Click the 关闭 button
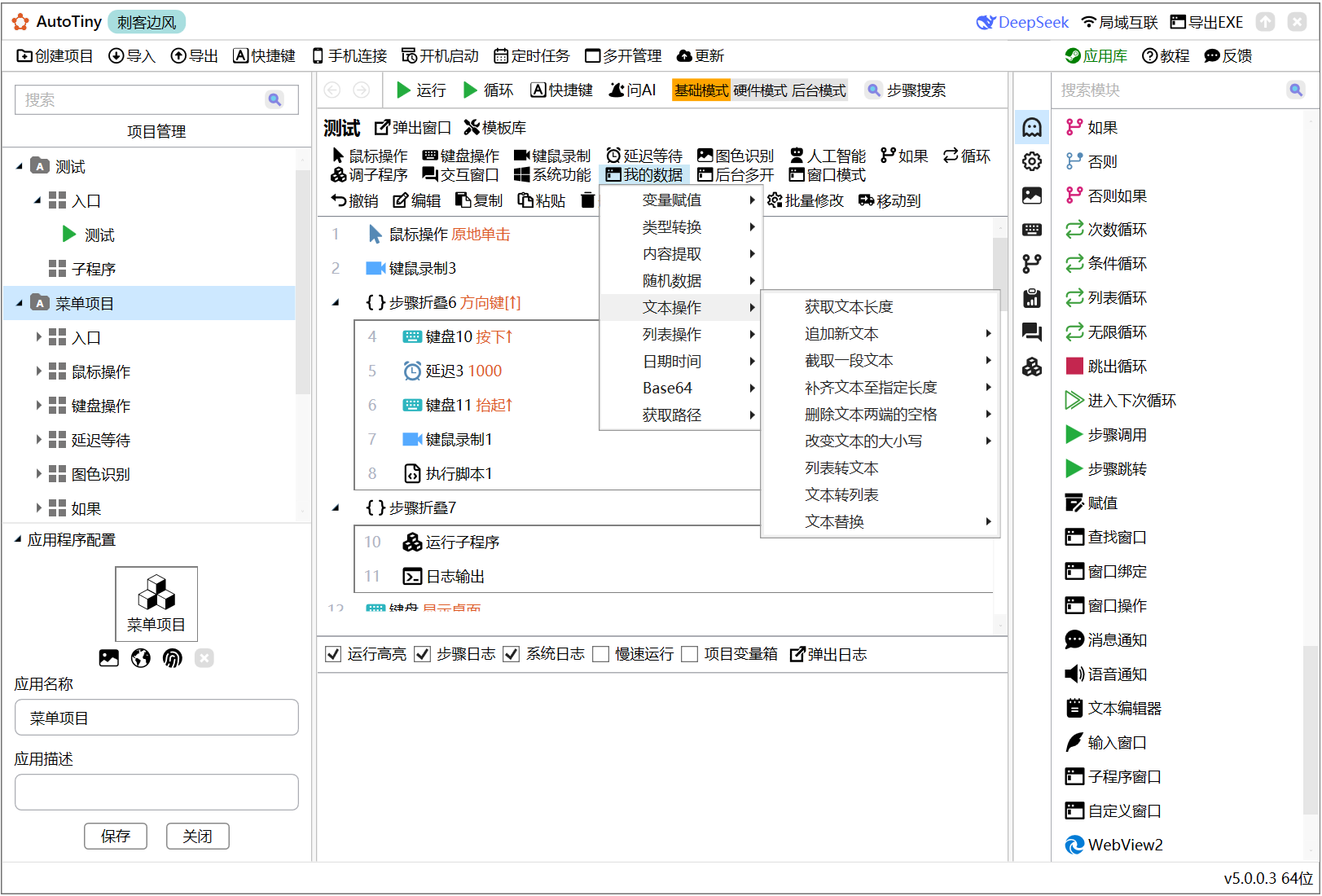 pyautogui.click(x=197, y=836)
